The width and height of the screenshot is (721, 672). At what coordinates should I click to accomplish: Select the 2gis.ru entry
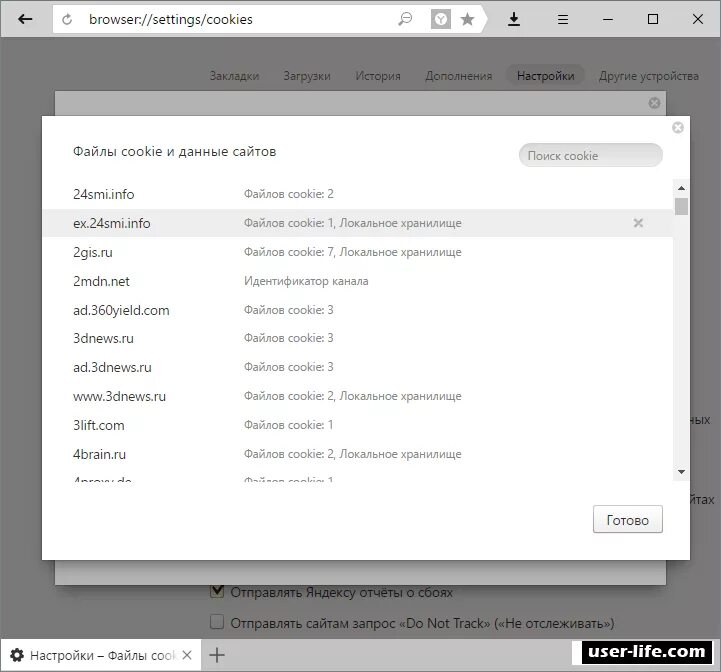[358, 252]
